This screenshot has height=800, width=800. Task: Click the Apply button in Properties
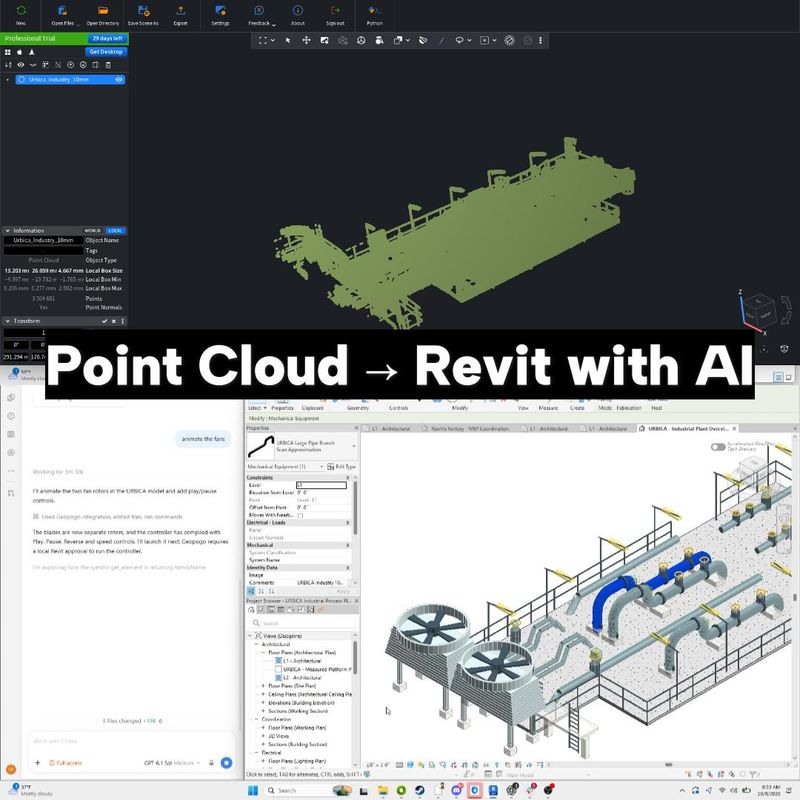[343, 591]
